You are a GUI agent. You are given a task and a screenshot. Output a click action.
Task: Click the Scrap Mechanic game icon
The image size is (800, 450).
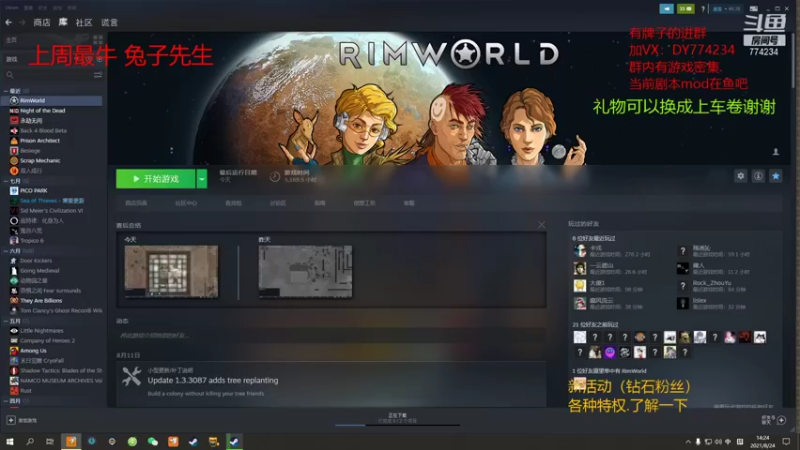tap(14, 161)
